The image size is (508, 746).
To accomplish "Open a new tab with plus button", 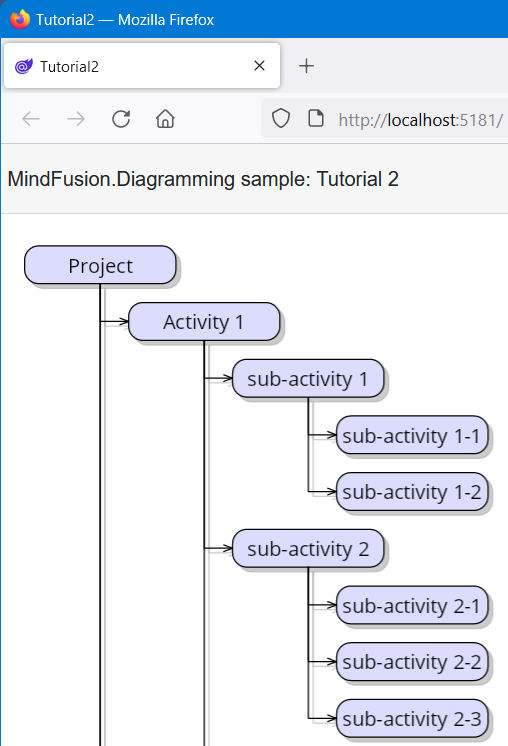I will pyautogui.click(x=306, y=66).
